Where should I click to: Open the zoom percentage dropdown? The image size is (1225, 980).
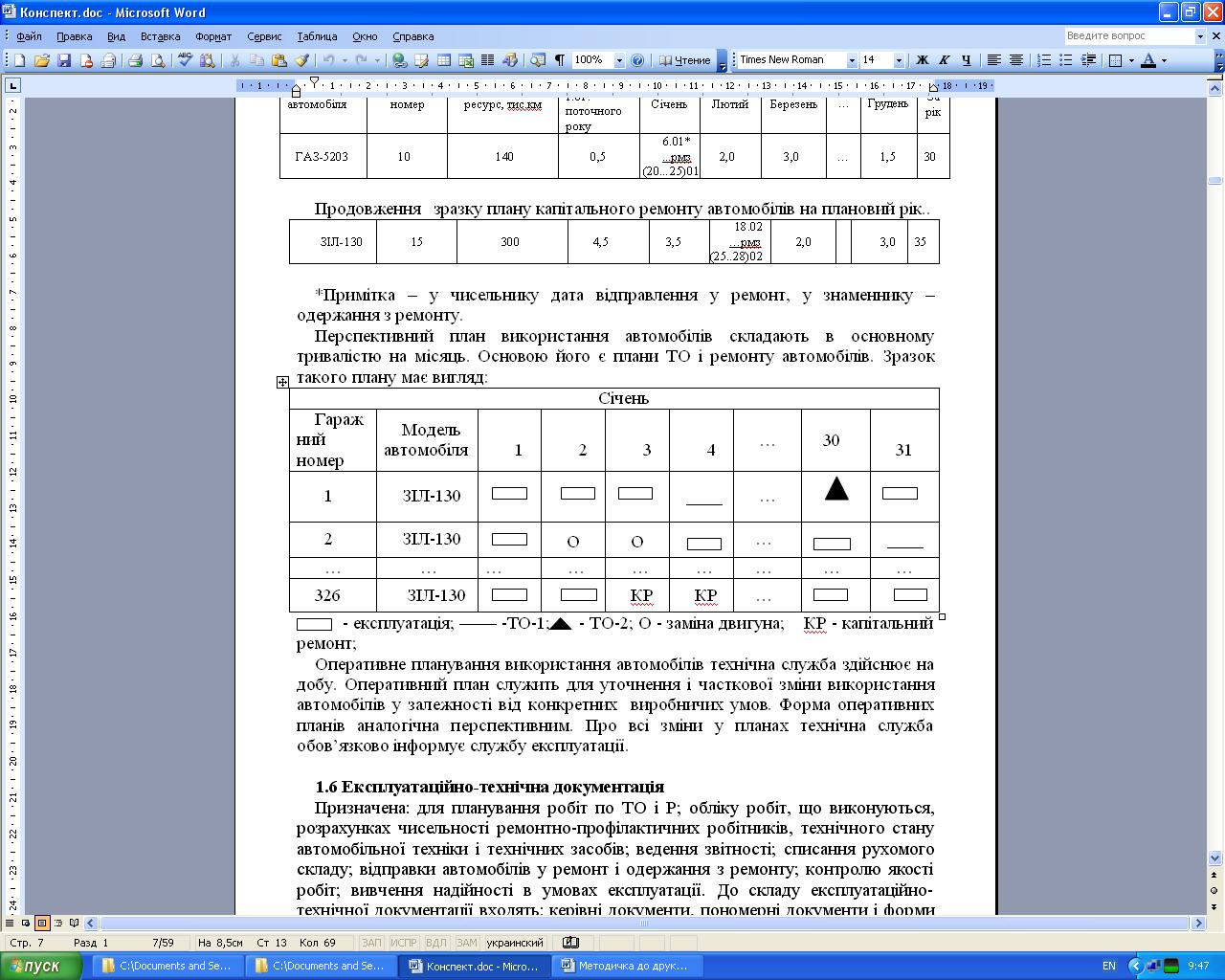pyautogui.click(x=619, y=60)
